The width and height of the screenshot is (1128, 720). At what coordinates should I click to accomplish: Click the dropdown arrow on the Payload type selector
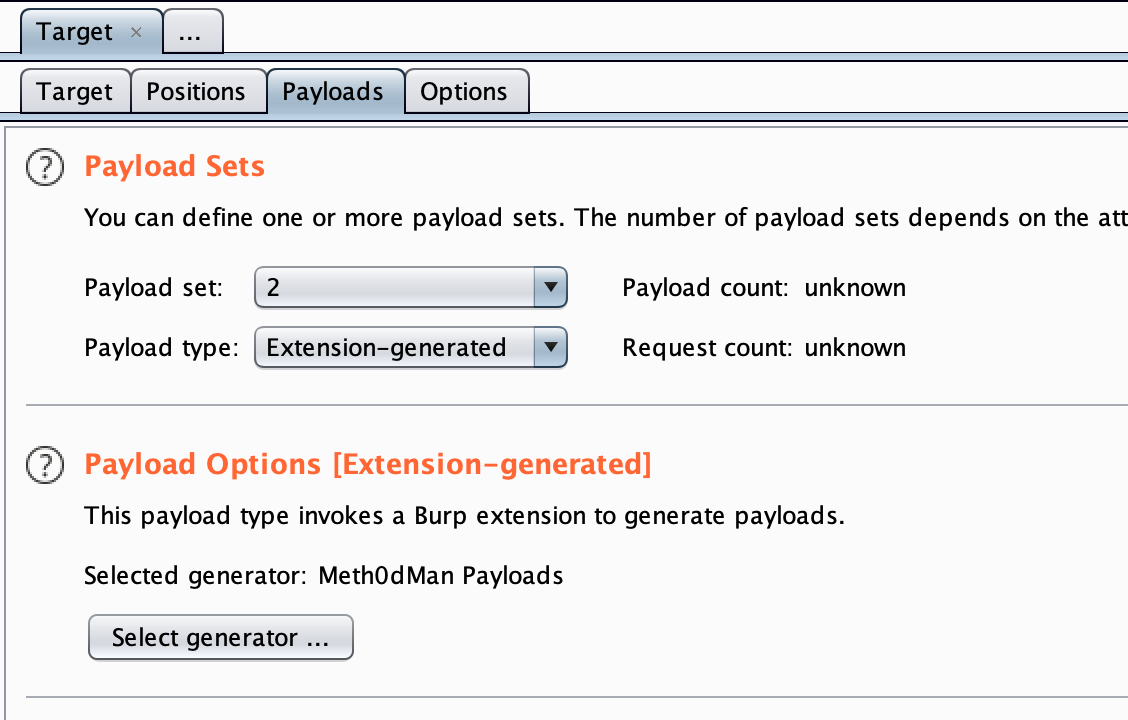click(x=551, y=347)
